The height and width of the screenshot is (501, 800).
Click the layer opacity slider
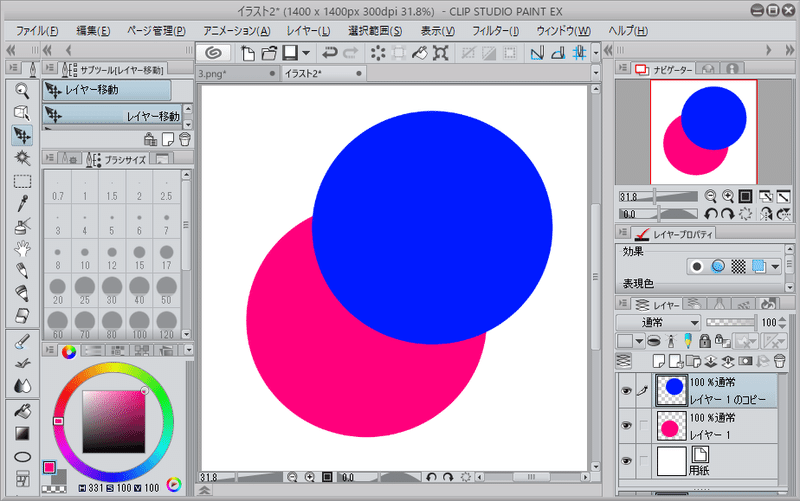coord(732,322)
